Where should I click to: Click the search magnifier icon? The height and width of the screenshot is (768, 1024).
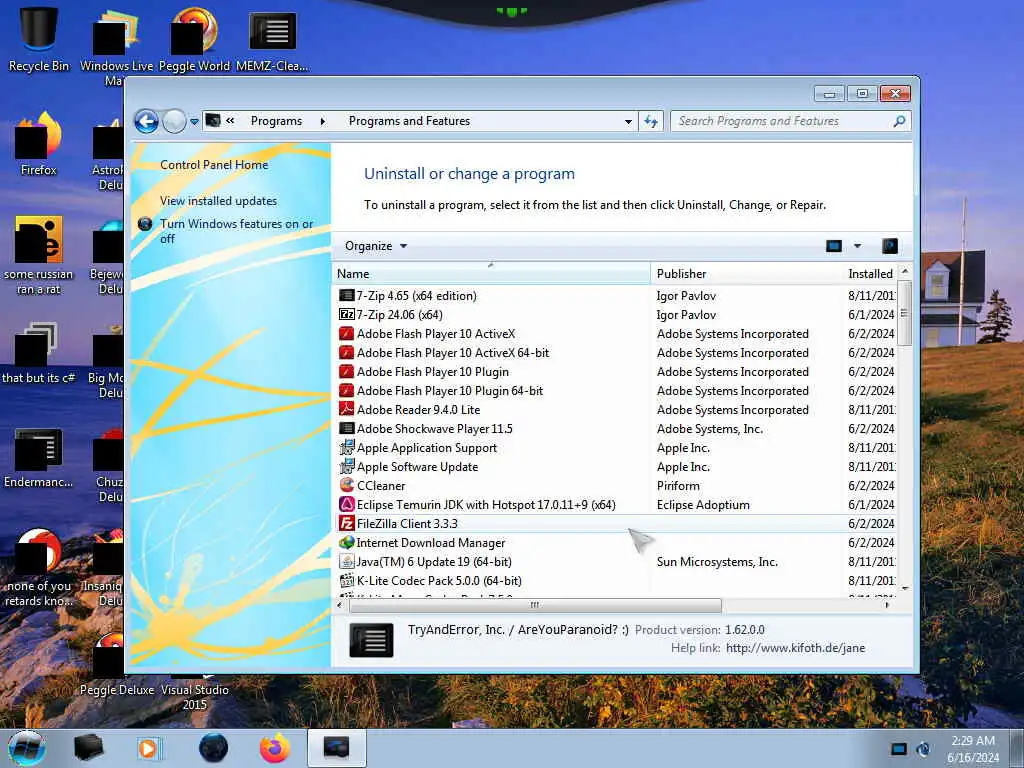coord(899,121)
